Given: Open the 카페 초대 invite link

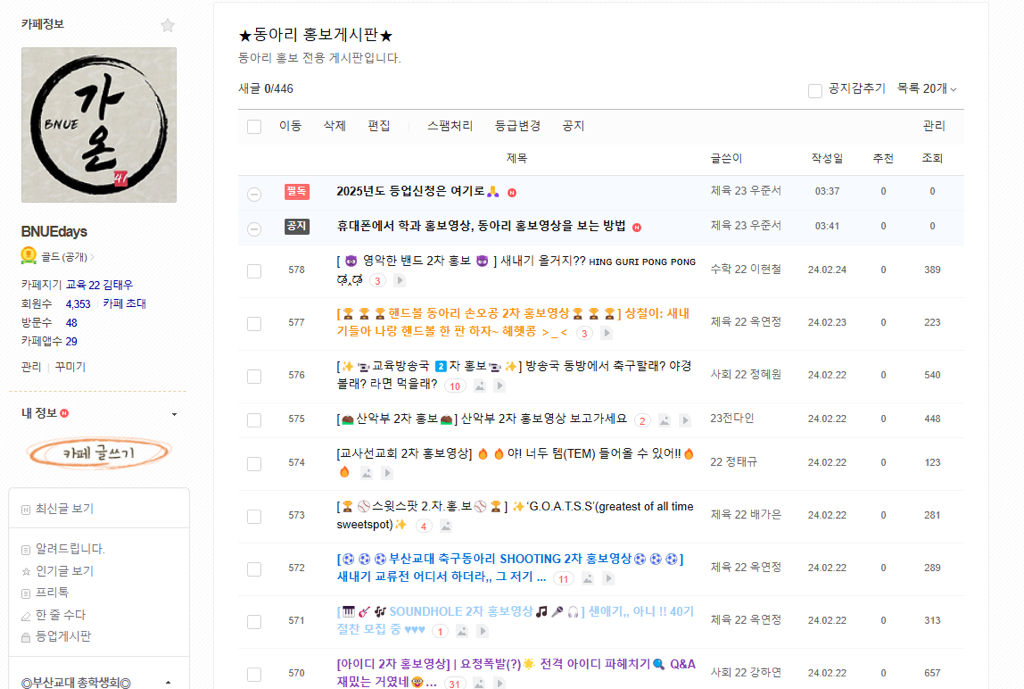Looking at the screenshot, I should coord(124,304).
